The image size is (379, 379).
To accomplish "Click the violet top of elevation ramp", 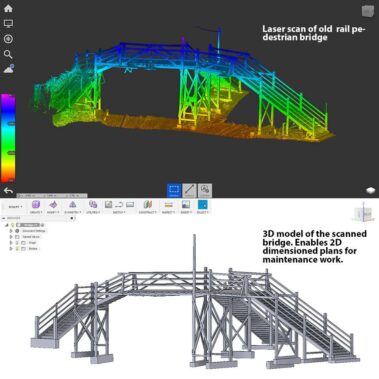I will tap(8, 98).
